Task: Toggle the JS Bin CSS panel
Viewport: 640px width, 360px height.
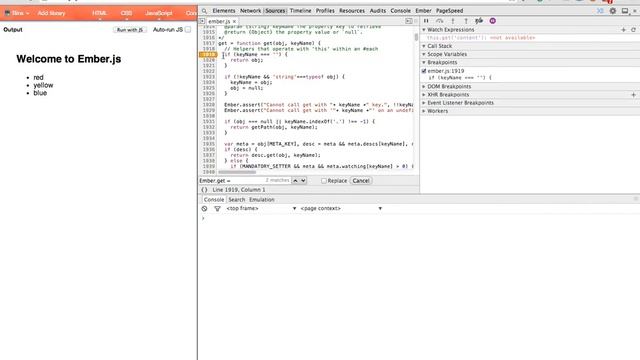Action: [127, 13]
